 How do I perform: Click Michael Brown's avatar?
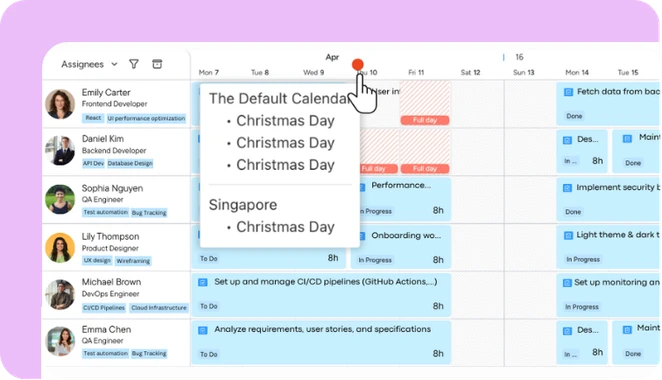60,294
